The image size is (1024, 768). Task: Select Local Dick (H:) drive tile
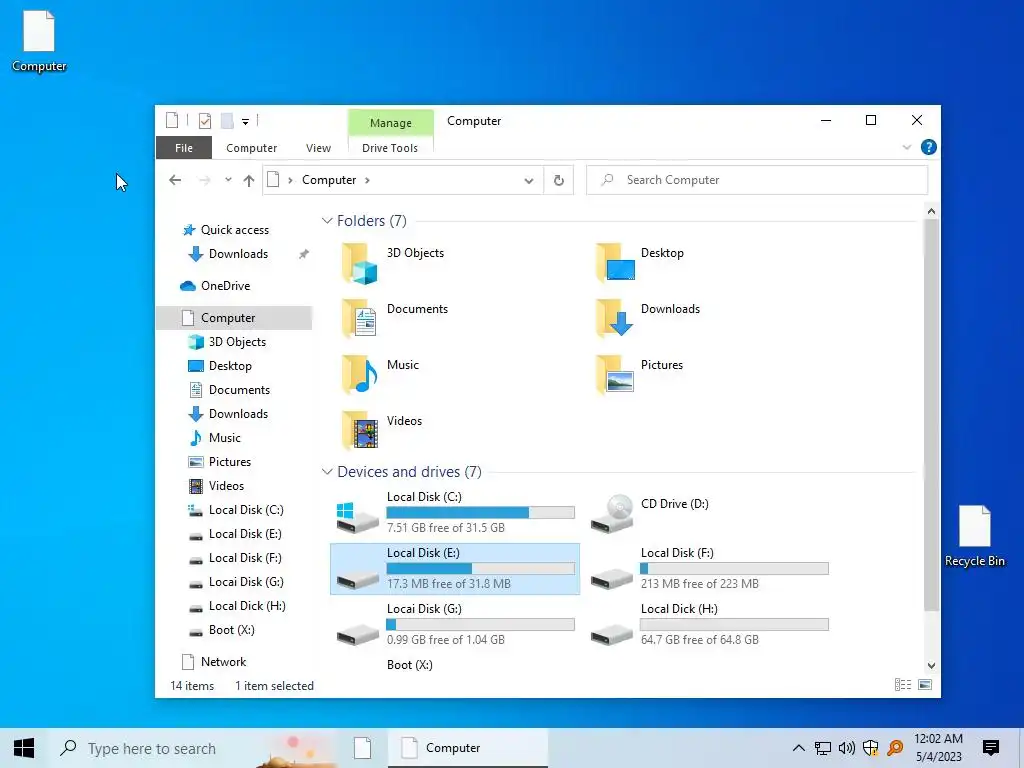pos(709,625)
